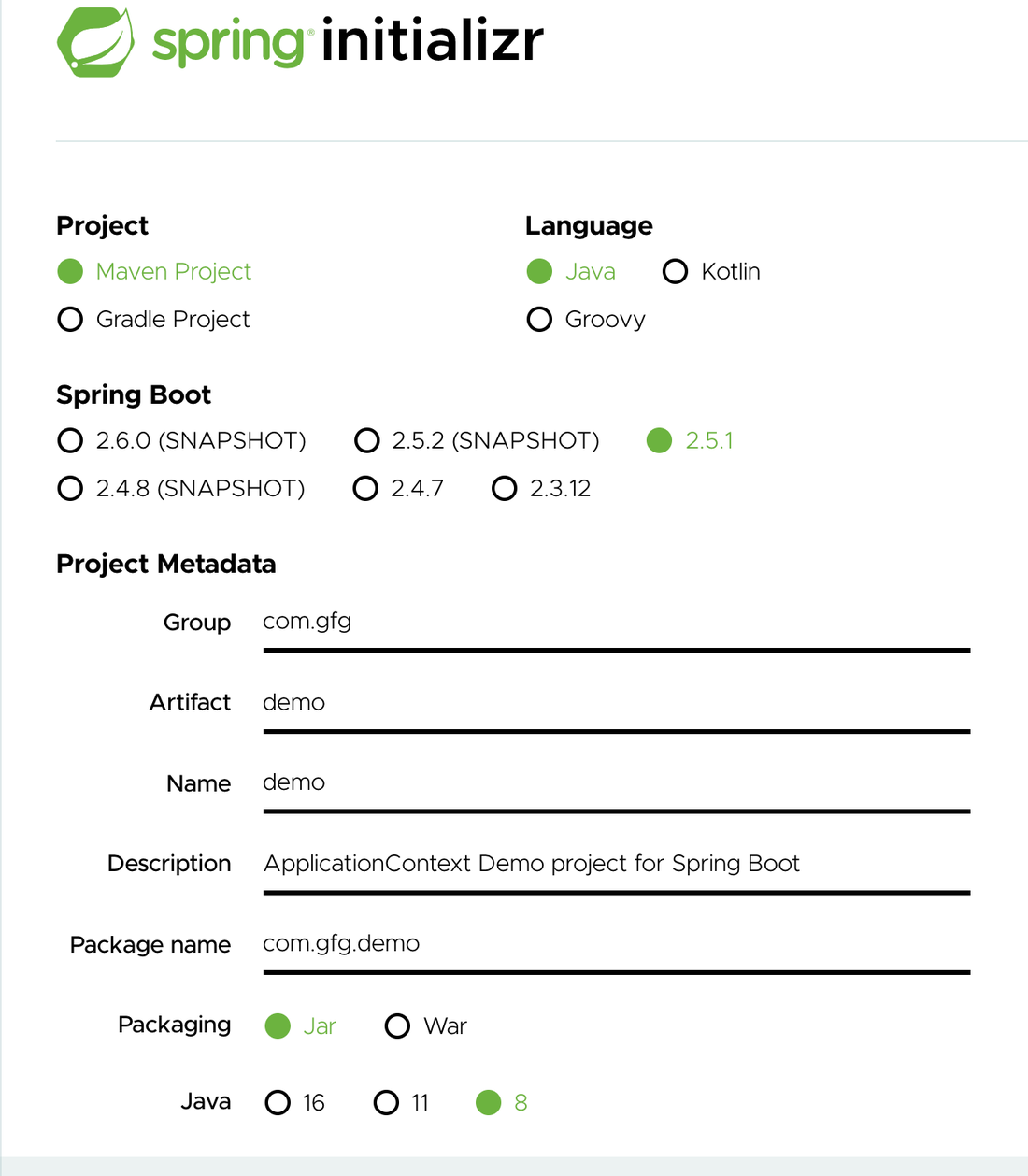The height and width of the screenshot is (1176, 1028).
Task: Set packaging to War
Action: coord(398,1026)
